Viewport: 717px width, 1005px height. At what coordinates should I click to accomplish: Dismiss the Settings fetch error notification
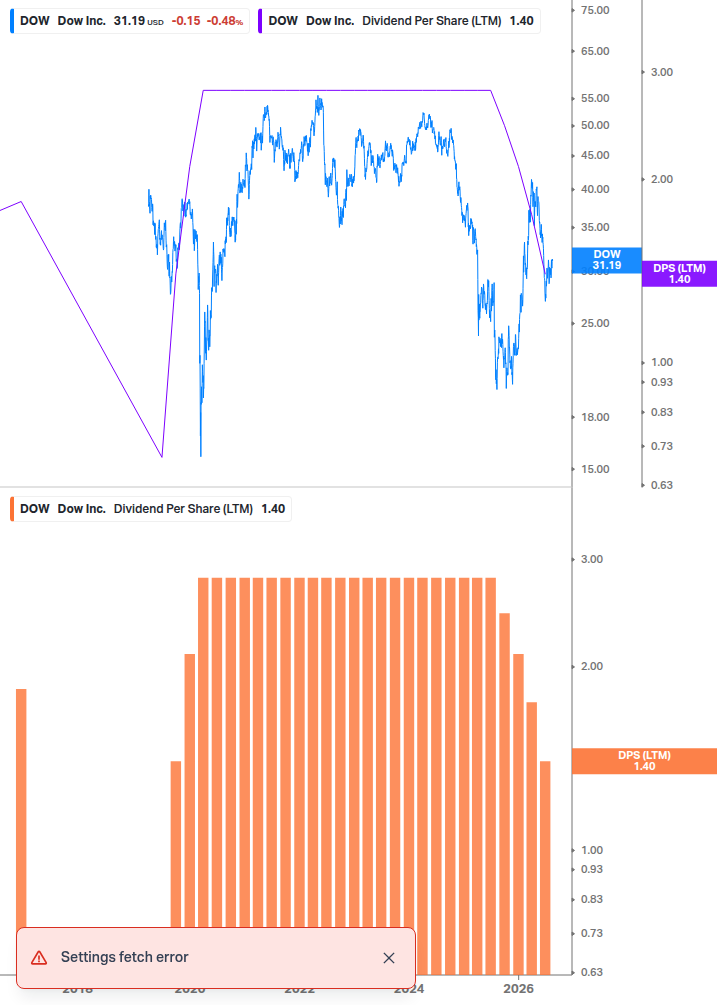388,958
